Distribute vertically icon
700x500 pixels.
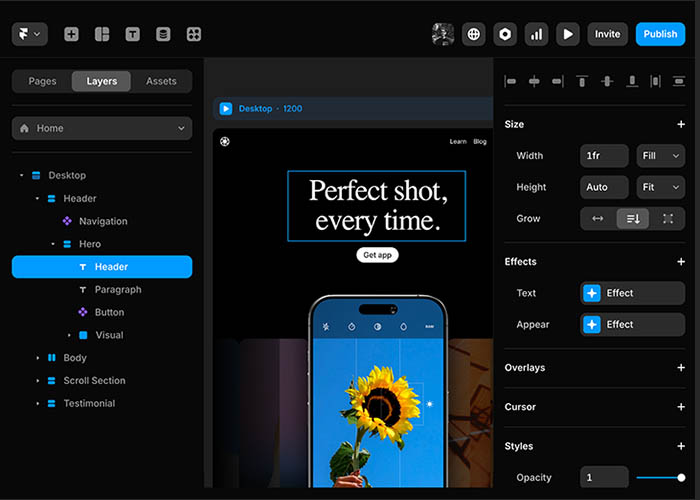[679, 81]
